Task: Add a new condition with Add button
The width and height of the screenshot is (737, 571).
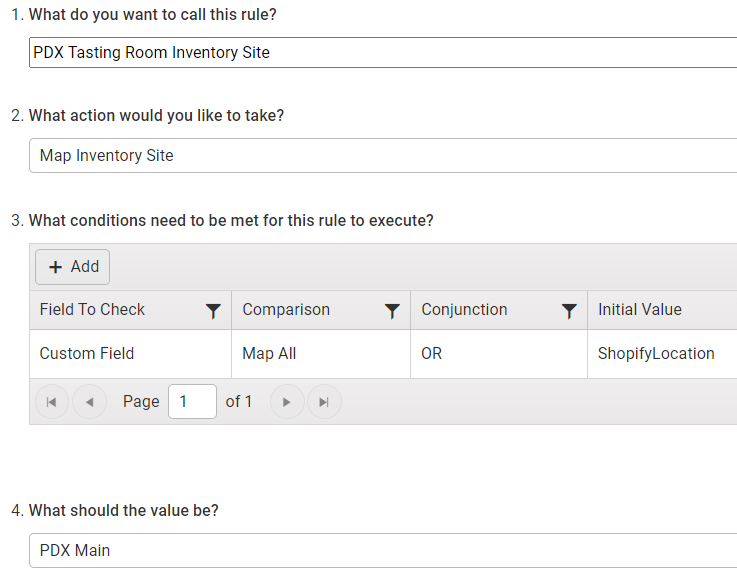Action: pyautogui.click(x=72, y=267)
